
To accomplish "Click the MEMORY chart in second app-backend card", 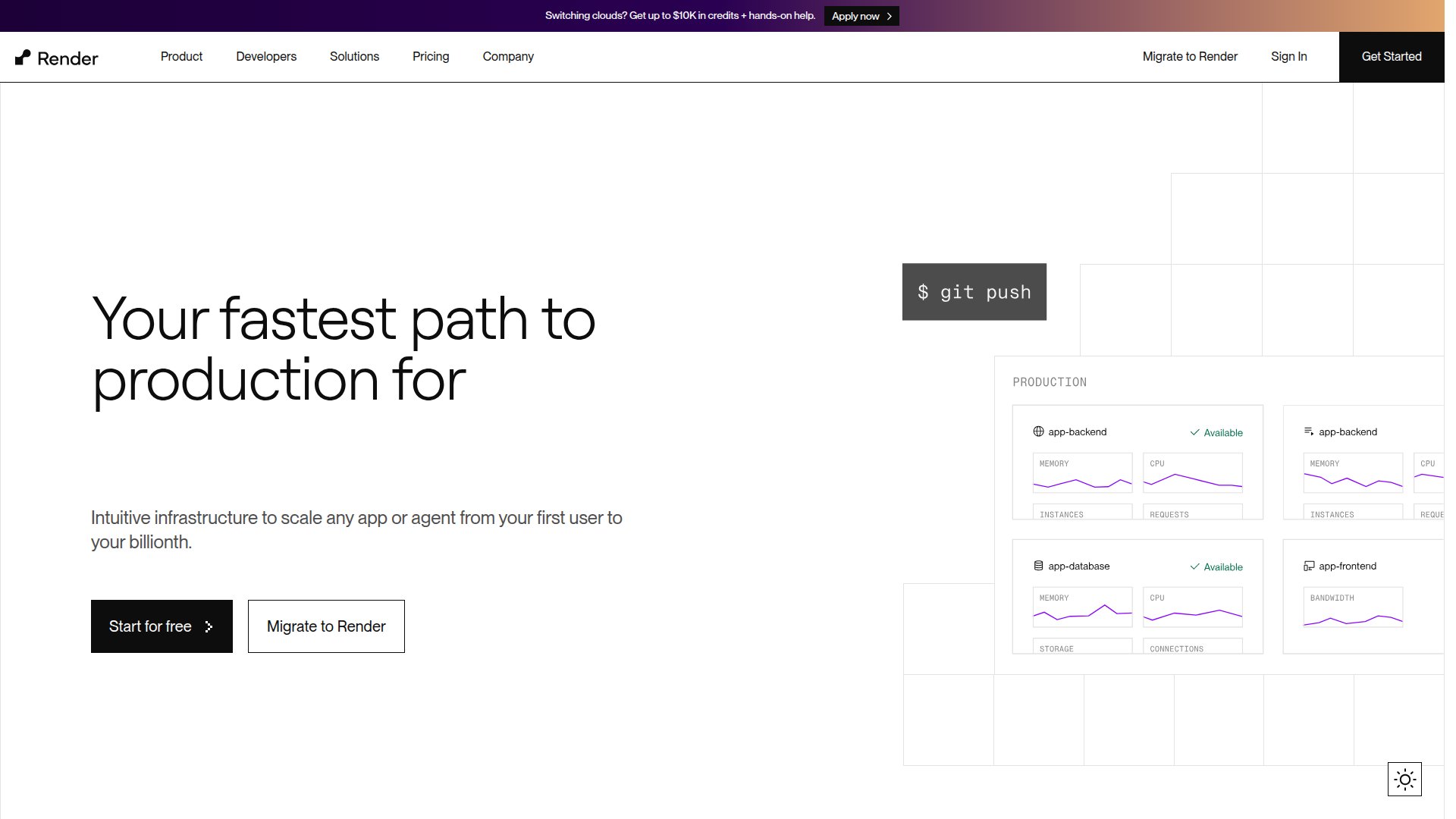I will pos(1353,472).
